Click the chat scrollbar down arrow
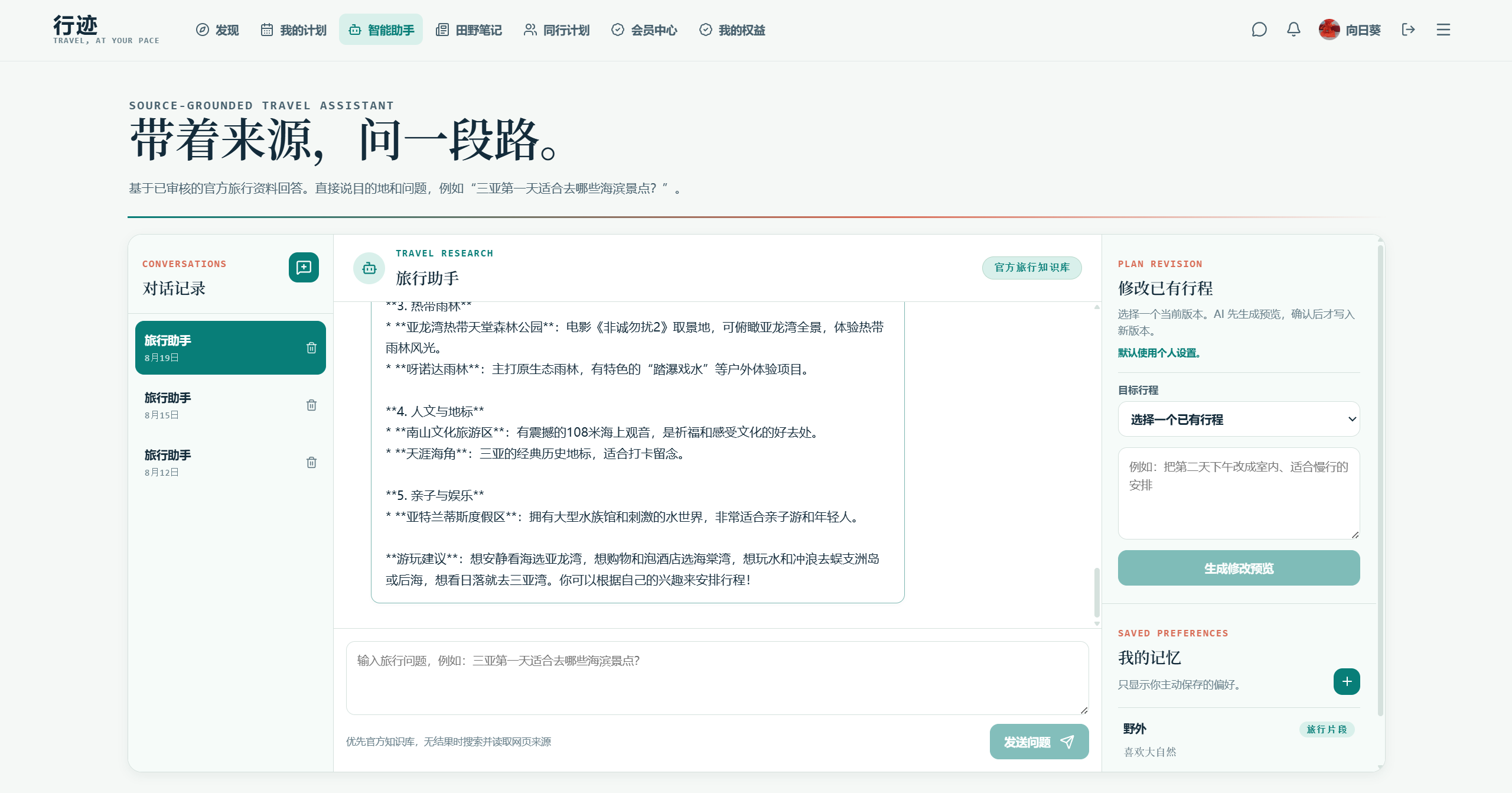 pos(1097,624)
